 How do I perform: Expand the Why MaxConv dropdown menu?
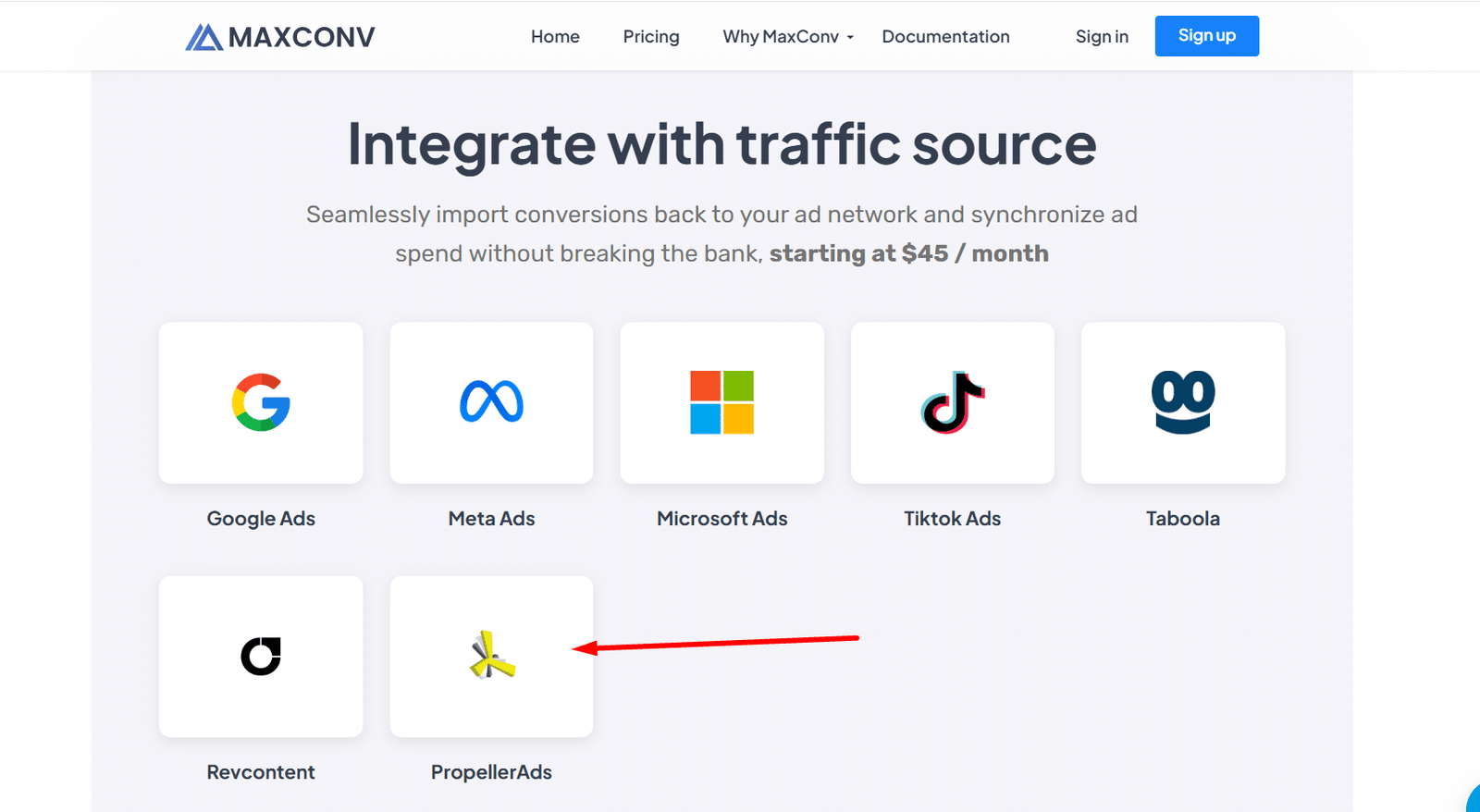(788, 37)
